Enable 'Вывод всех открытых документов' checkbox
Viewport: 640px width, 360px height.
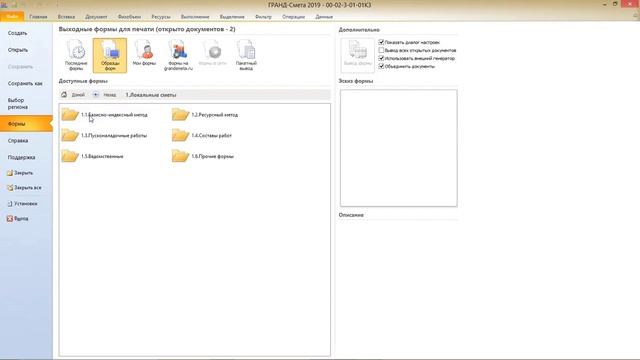[x=381, y=50]
